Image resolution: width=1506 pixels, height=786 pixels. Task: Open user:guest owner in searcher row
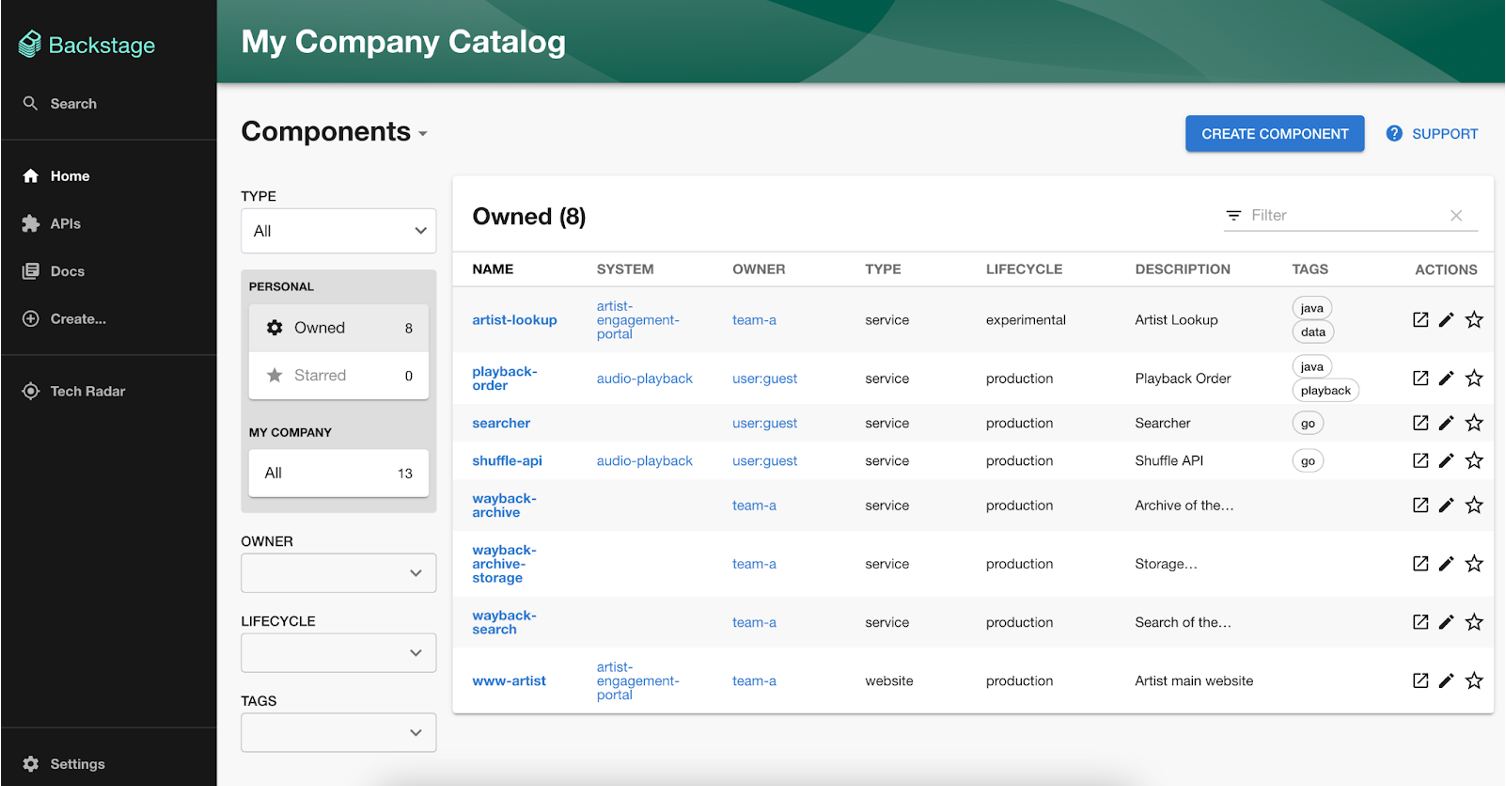tap(765, 423)
